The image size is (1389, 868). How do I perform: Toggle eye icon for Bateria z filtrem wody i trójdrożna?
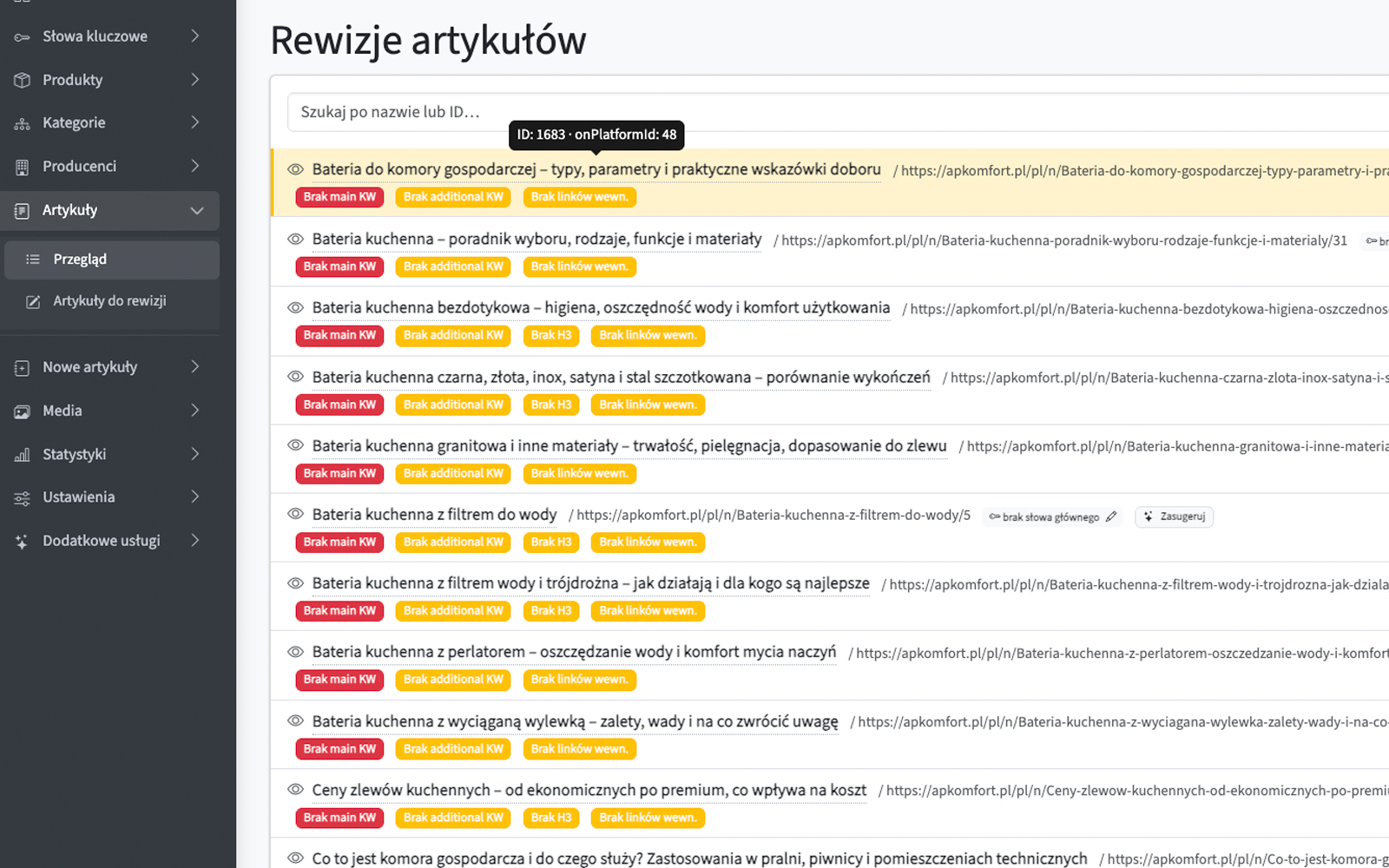[295, 583]
